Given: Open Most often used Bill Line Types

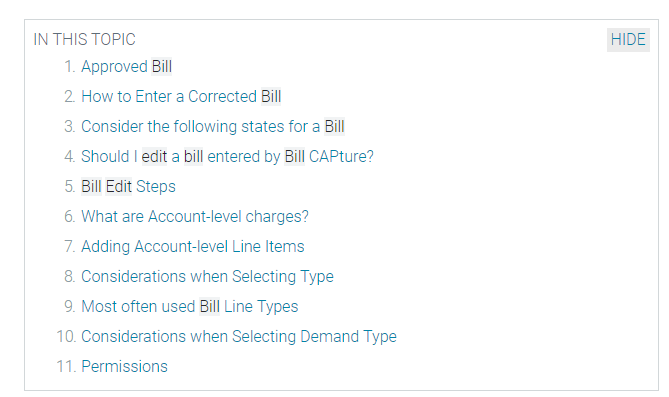Looking at the screenshot, I should [x=190, y=307].
